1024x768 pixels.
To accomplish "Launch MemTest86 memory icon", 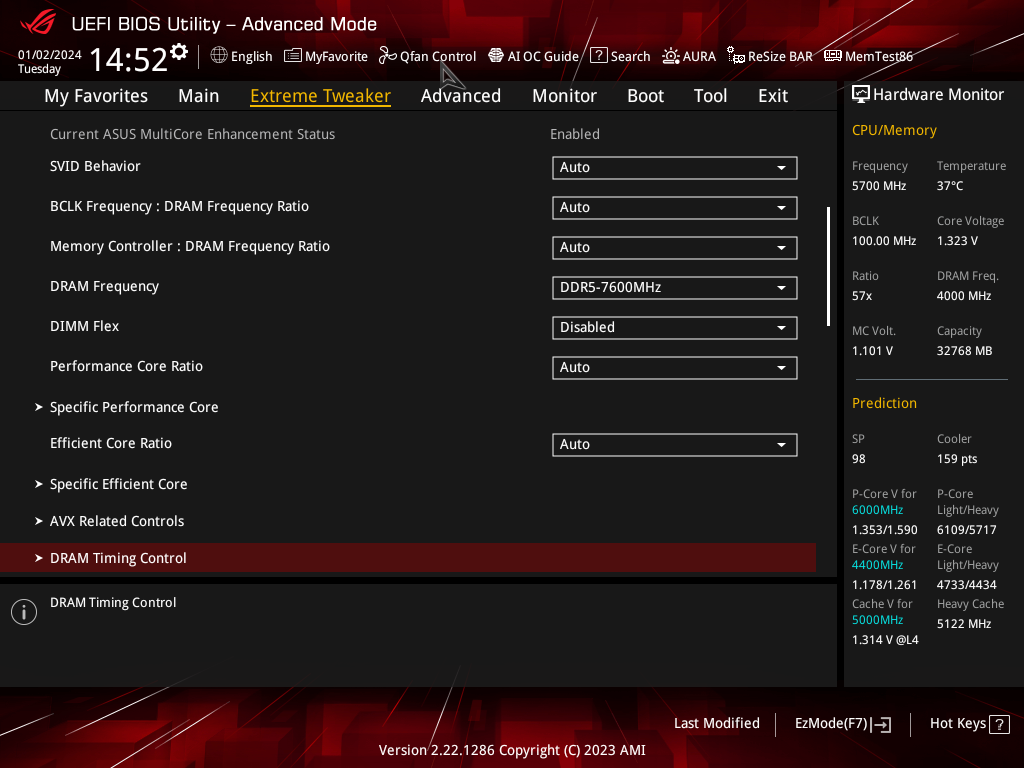I will (x=833, y=56).
